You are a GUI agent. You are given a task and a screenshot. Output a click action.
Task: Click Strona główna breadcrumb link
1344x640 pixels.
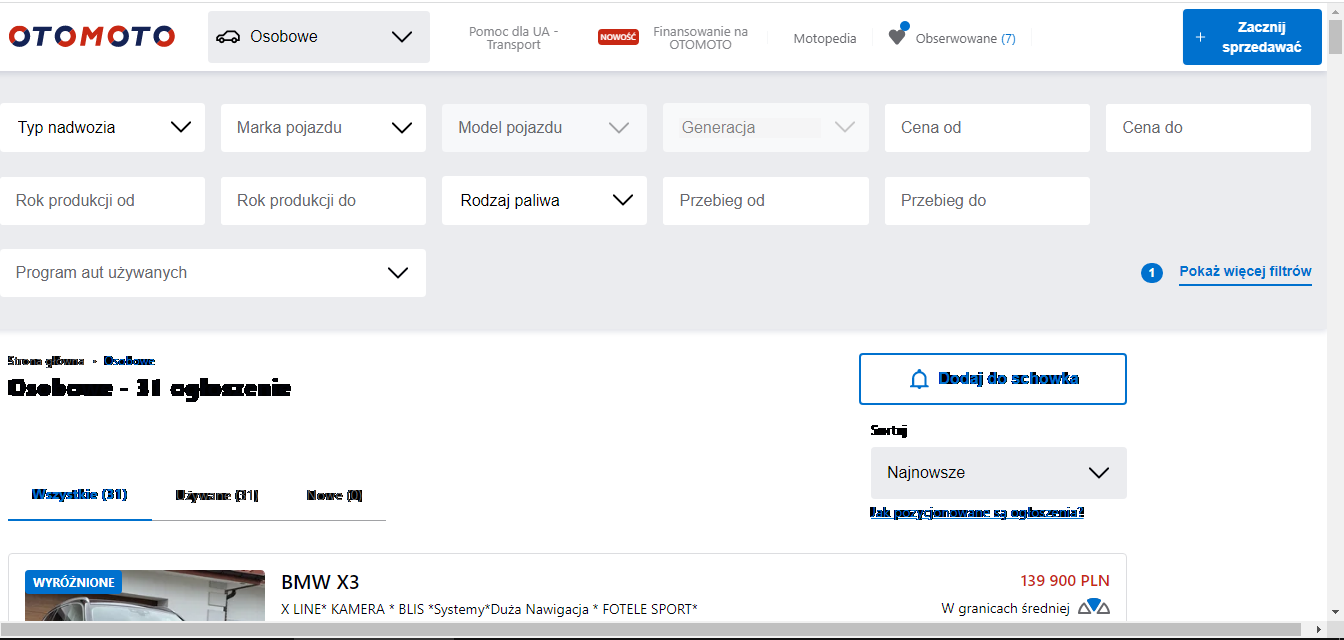[x=46, y=360]
